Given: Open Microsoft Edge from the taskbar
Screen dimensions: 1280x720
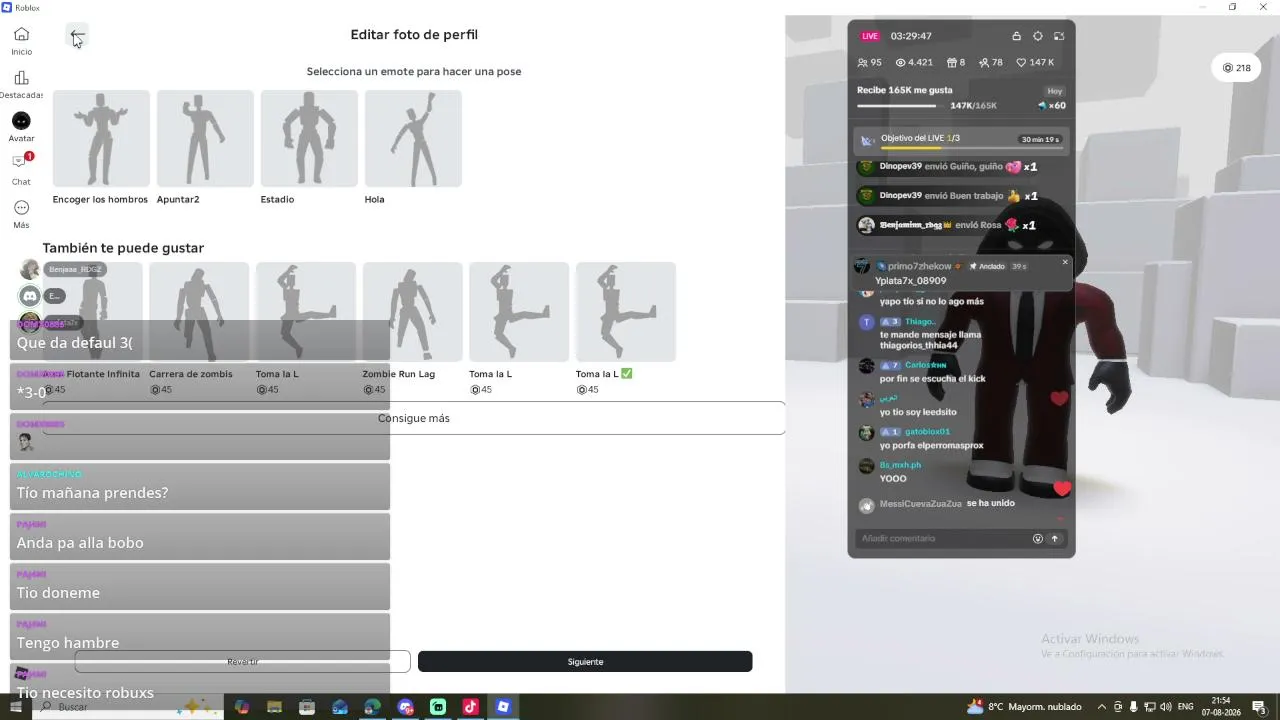Looking at the screenshot, I should coord(372,707).
